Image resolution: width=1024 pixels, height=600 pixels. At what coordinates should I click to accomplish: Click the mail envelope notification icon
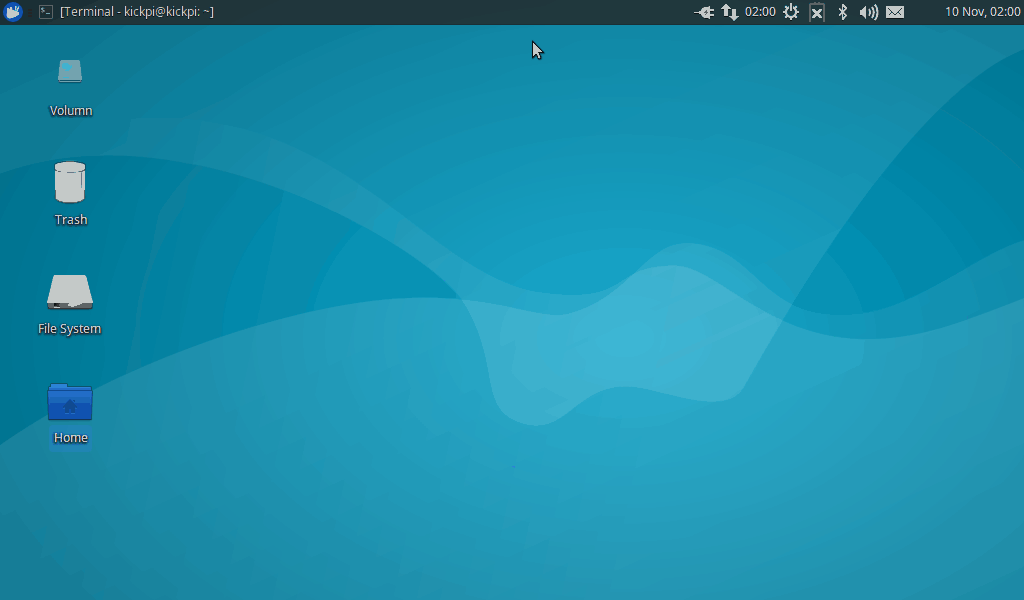pos(895,12)
